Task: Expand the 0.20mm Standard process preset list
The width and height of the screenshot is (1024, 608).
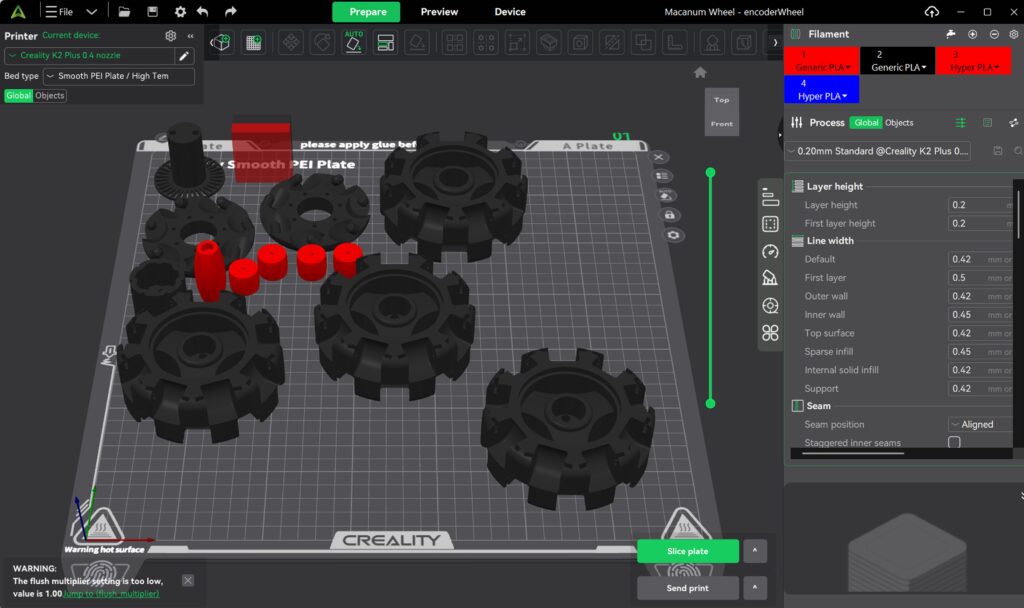Action: pyautogui.click(x=878, y=151)
